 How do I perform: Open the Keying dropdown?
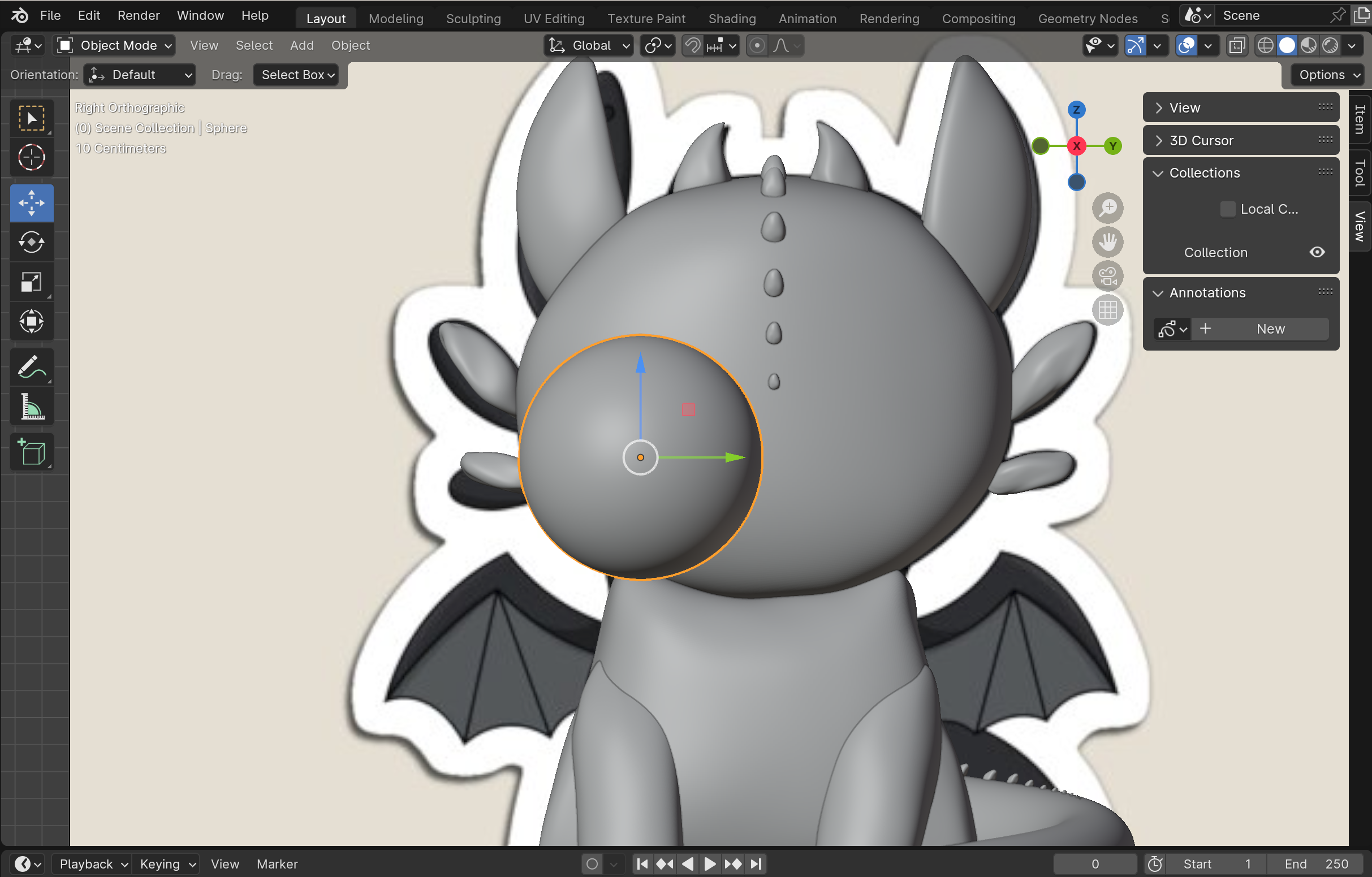coord(166,864)
